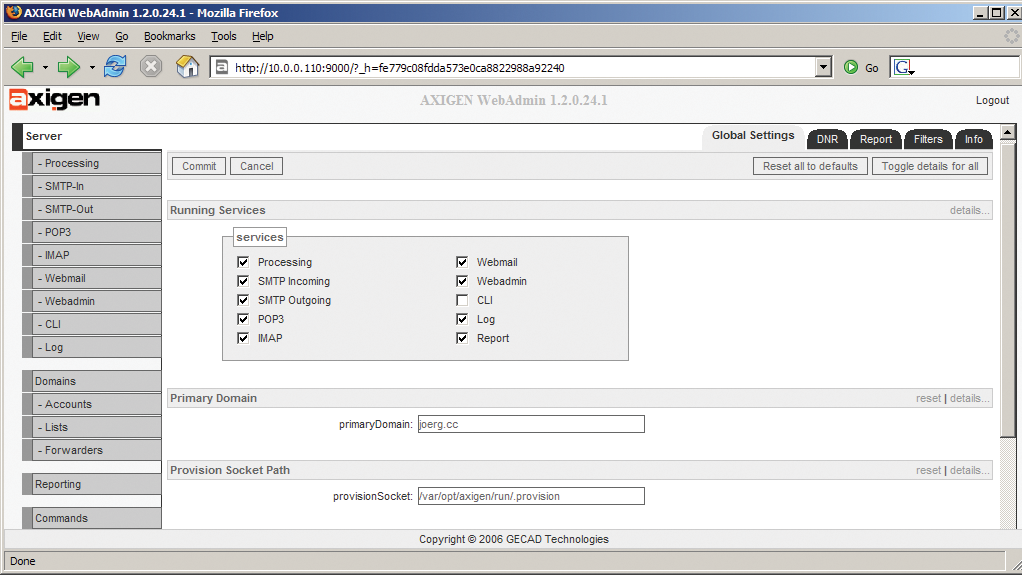Click the green Back arrow
This screenshot has width=1022, height=575.
pyautogui.click(x=23, y=66)
